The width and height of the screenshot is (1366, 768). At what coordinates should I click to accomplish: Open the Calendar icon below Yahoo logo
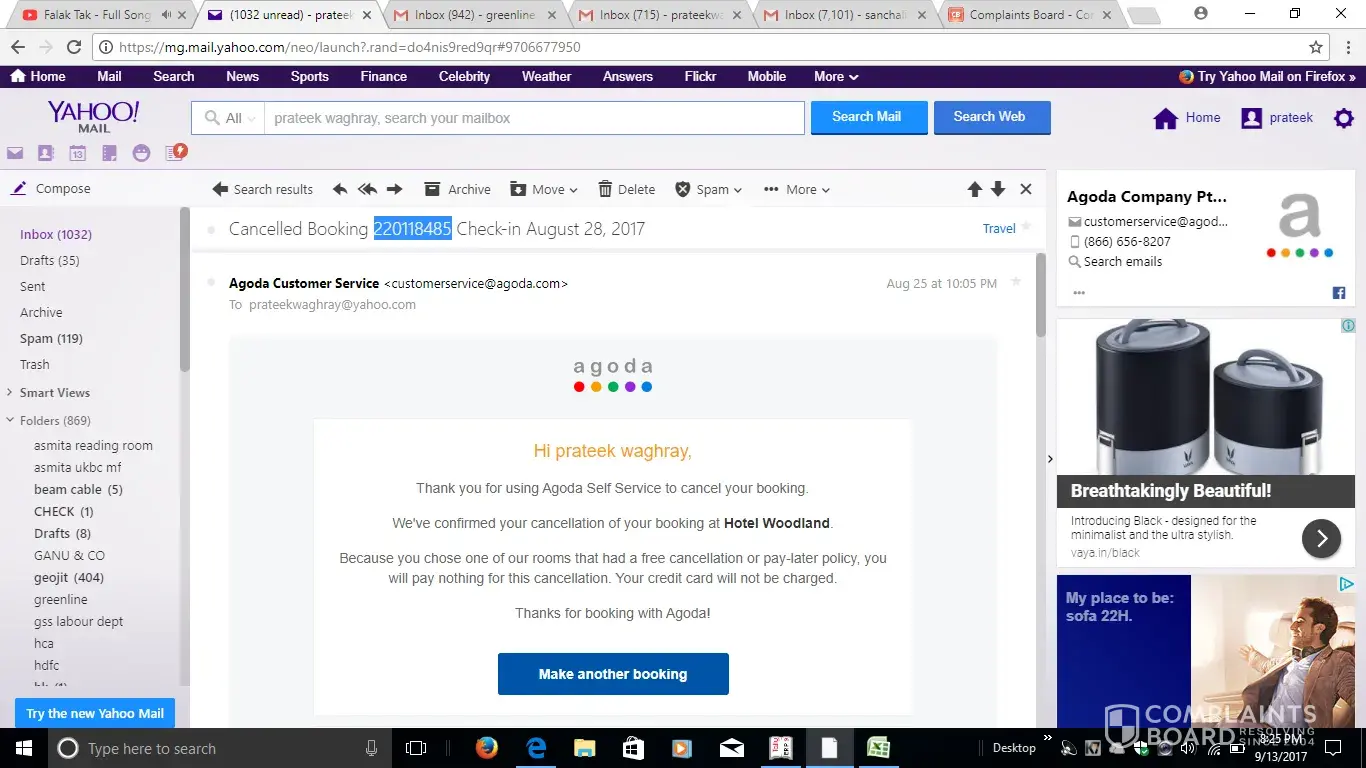point(77,153)
